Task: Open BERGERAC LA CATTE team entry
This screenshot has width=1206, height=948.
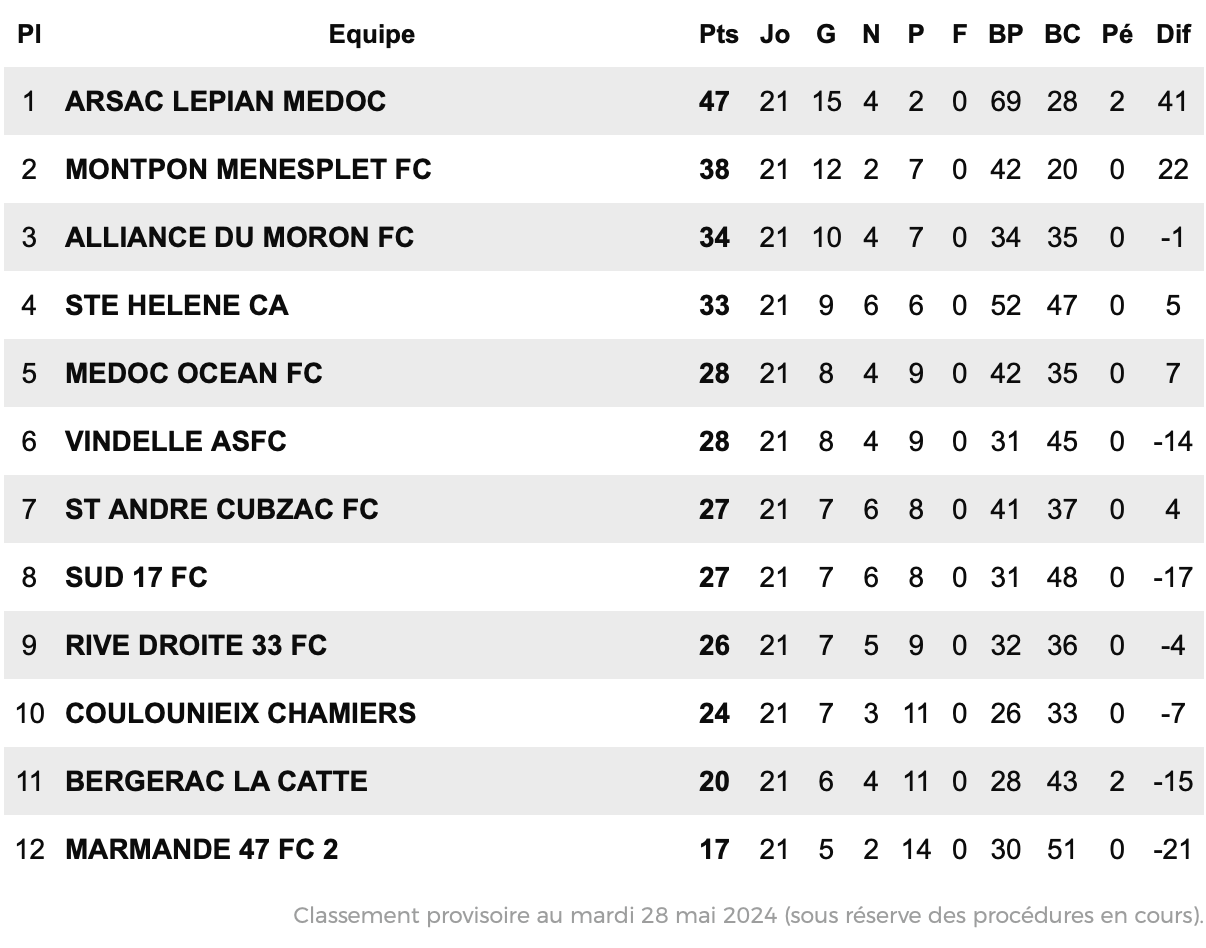Action: (216, 781)
